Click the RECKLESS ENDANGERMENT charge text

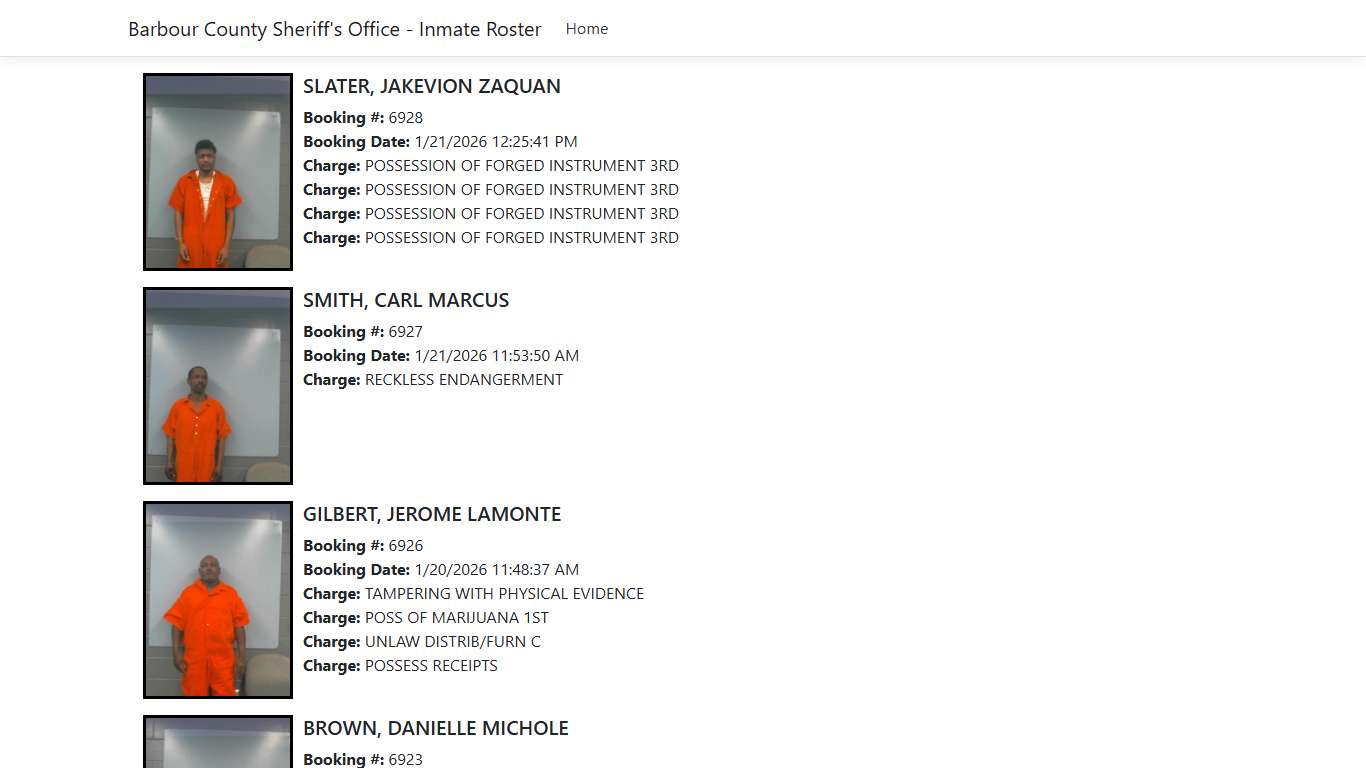pos(463,379)
